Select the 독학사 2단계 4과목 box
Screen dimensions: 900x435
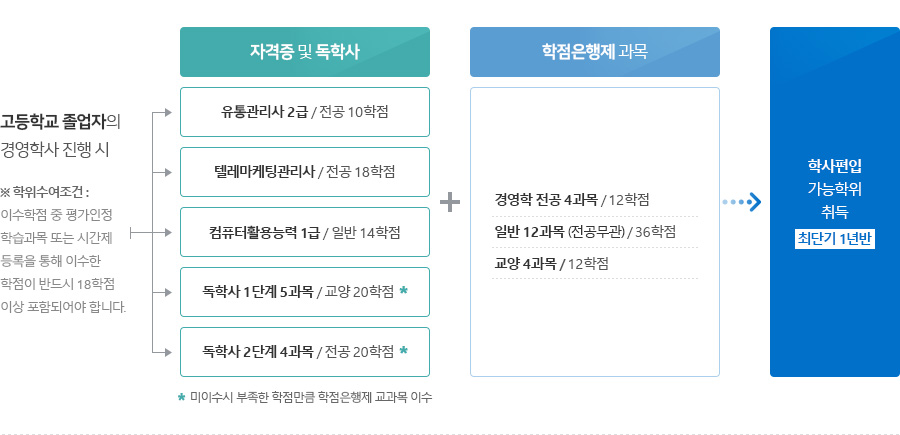[304, 352]
